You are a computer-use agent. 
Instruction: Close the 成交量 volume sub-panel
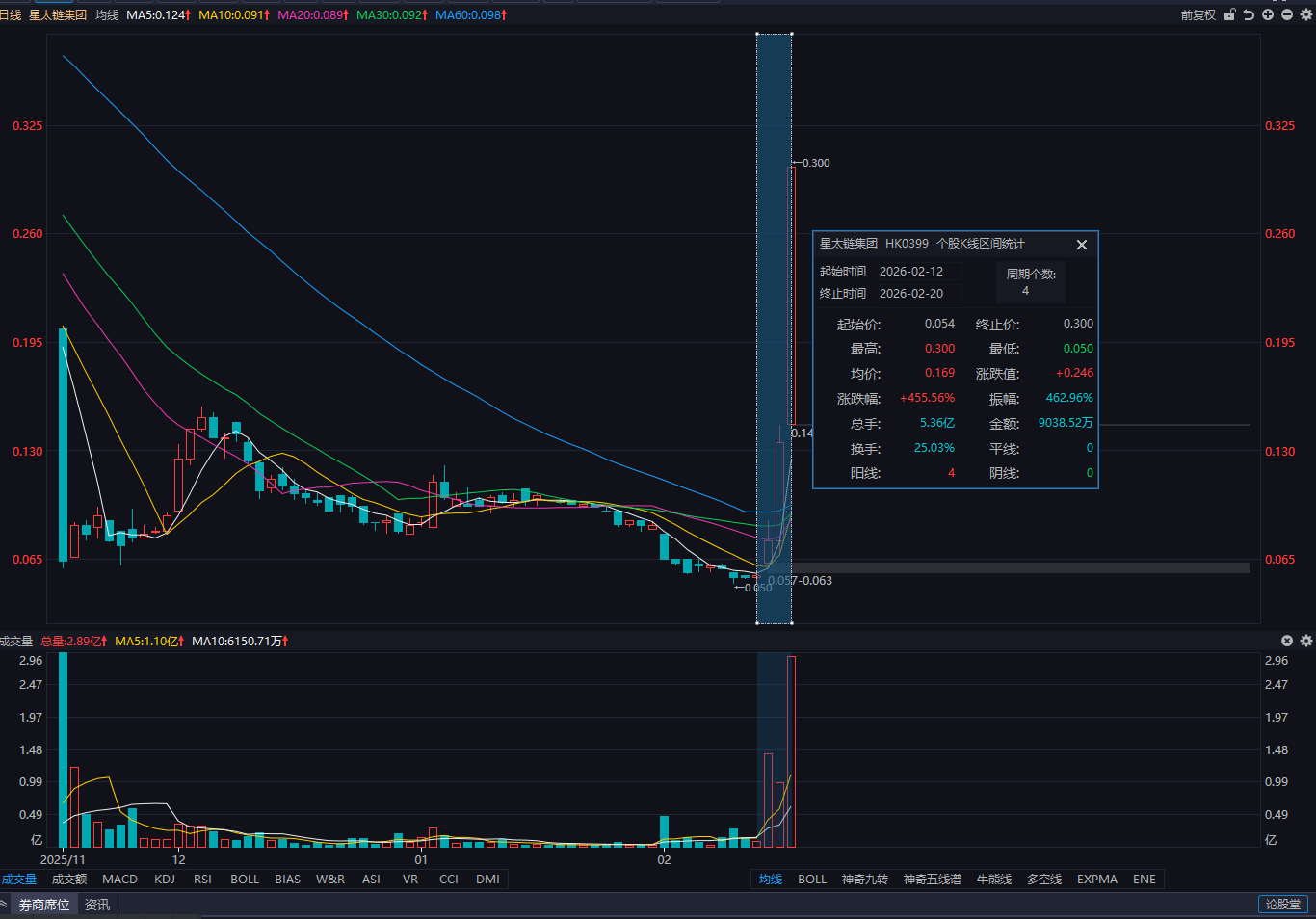click(x=1287, y=641)
